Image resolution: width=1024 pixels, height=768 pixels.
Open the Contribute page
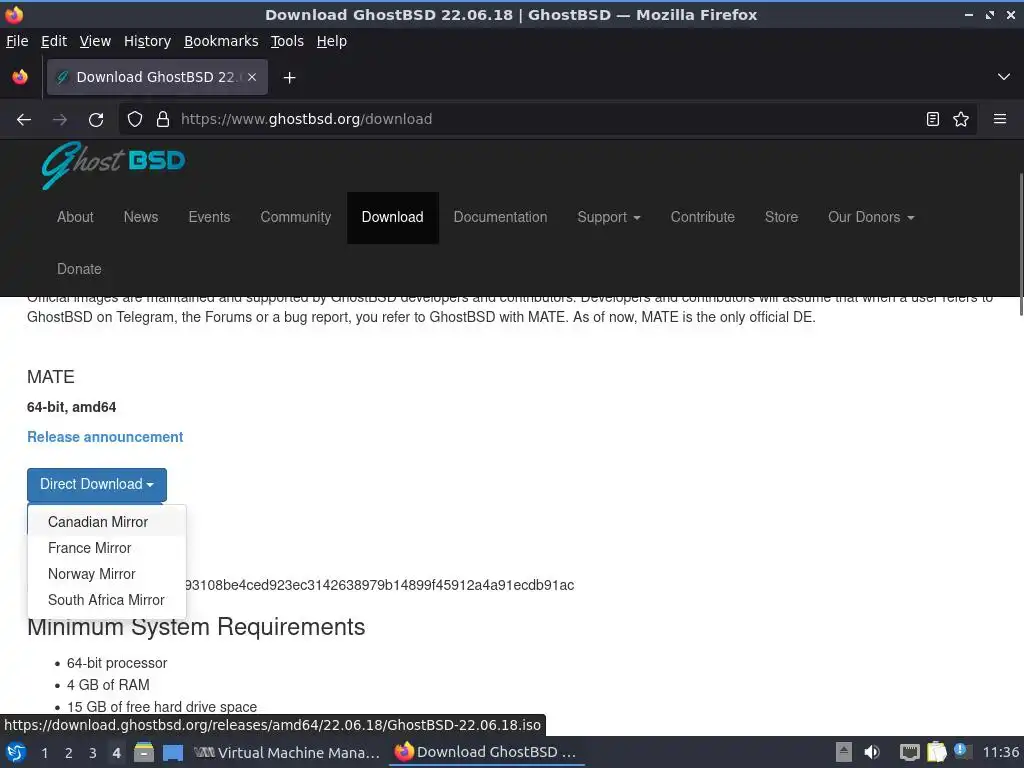[703, 217]
